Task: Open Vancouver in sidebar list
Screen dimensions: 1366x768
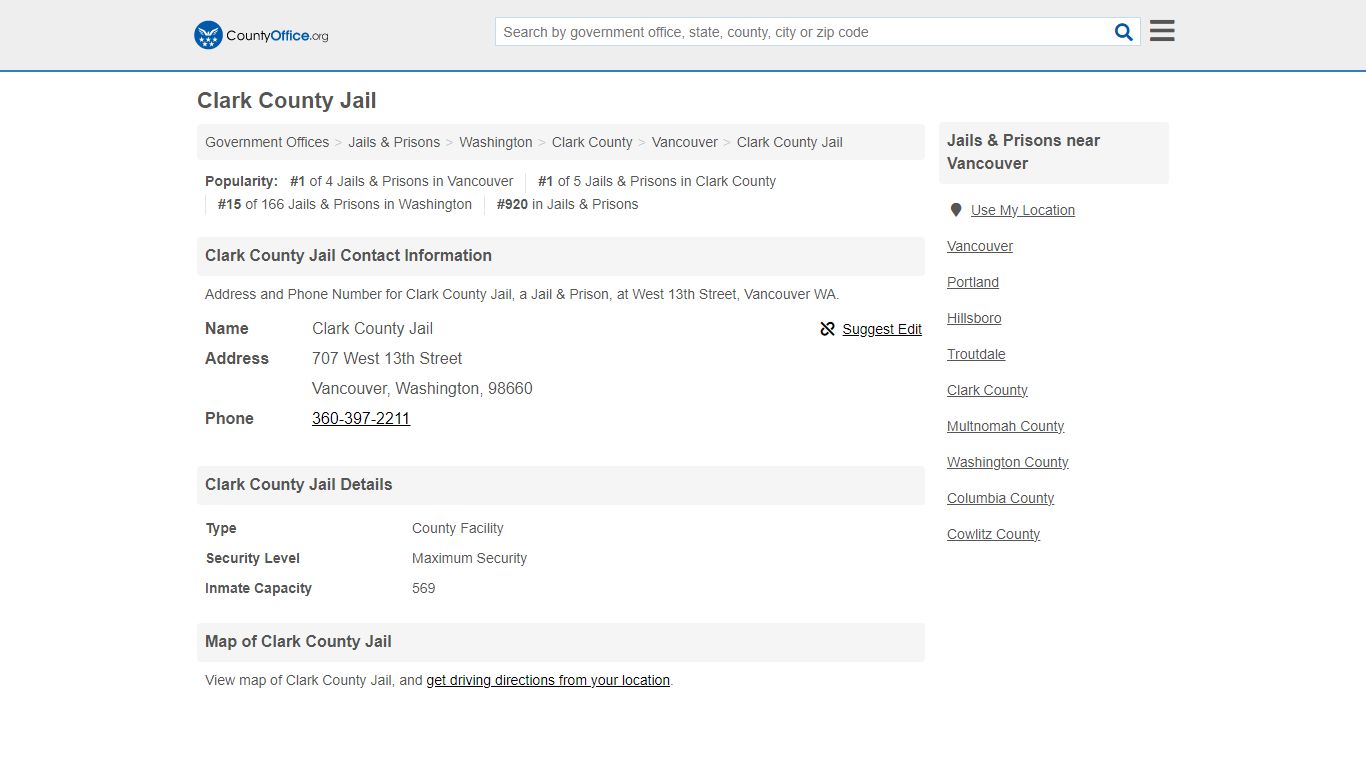Action: coord(980,246)
